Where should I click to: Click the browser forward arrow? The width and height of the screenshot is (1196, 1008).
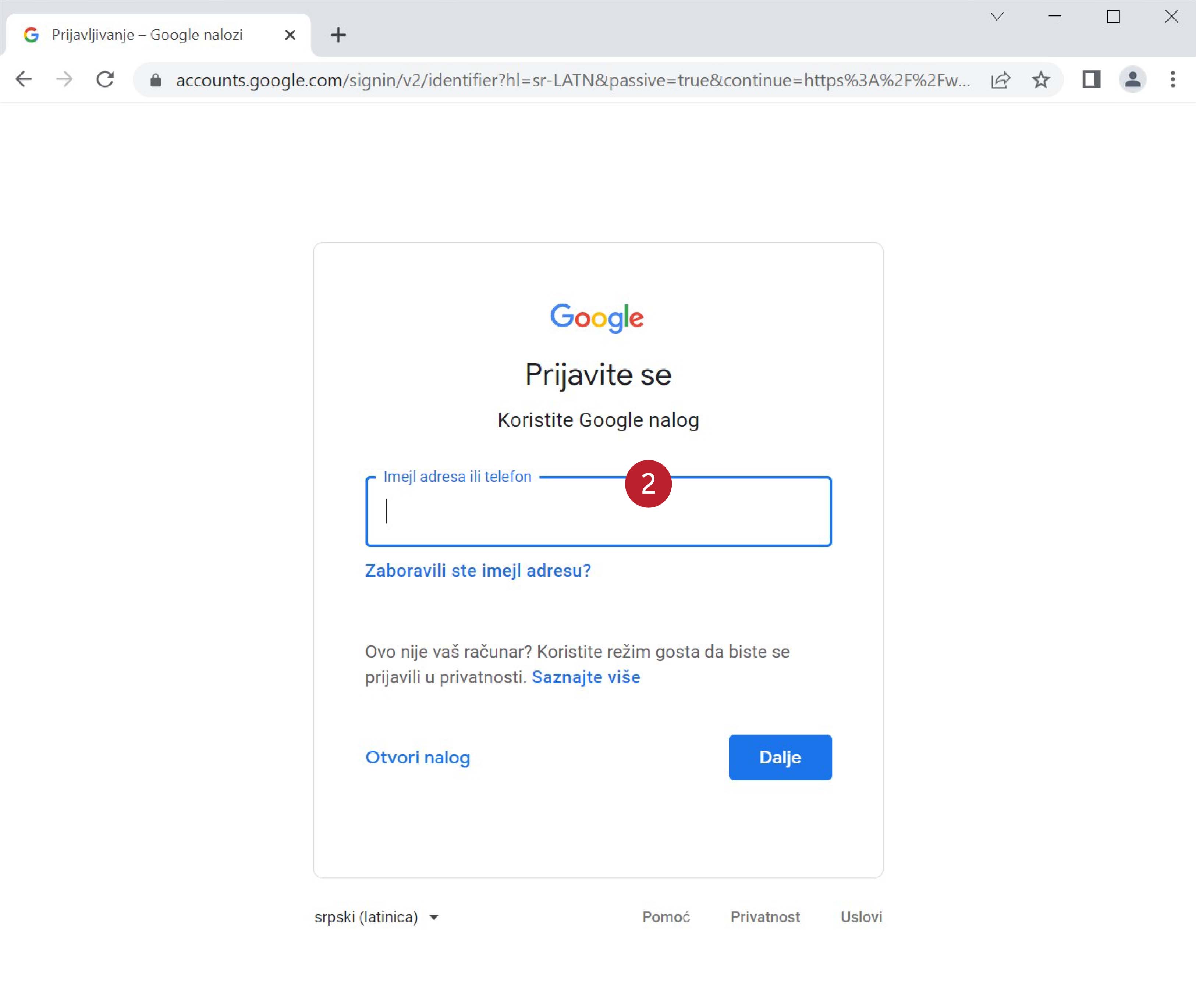(x=65, y=79)
